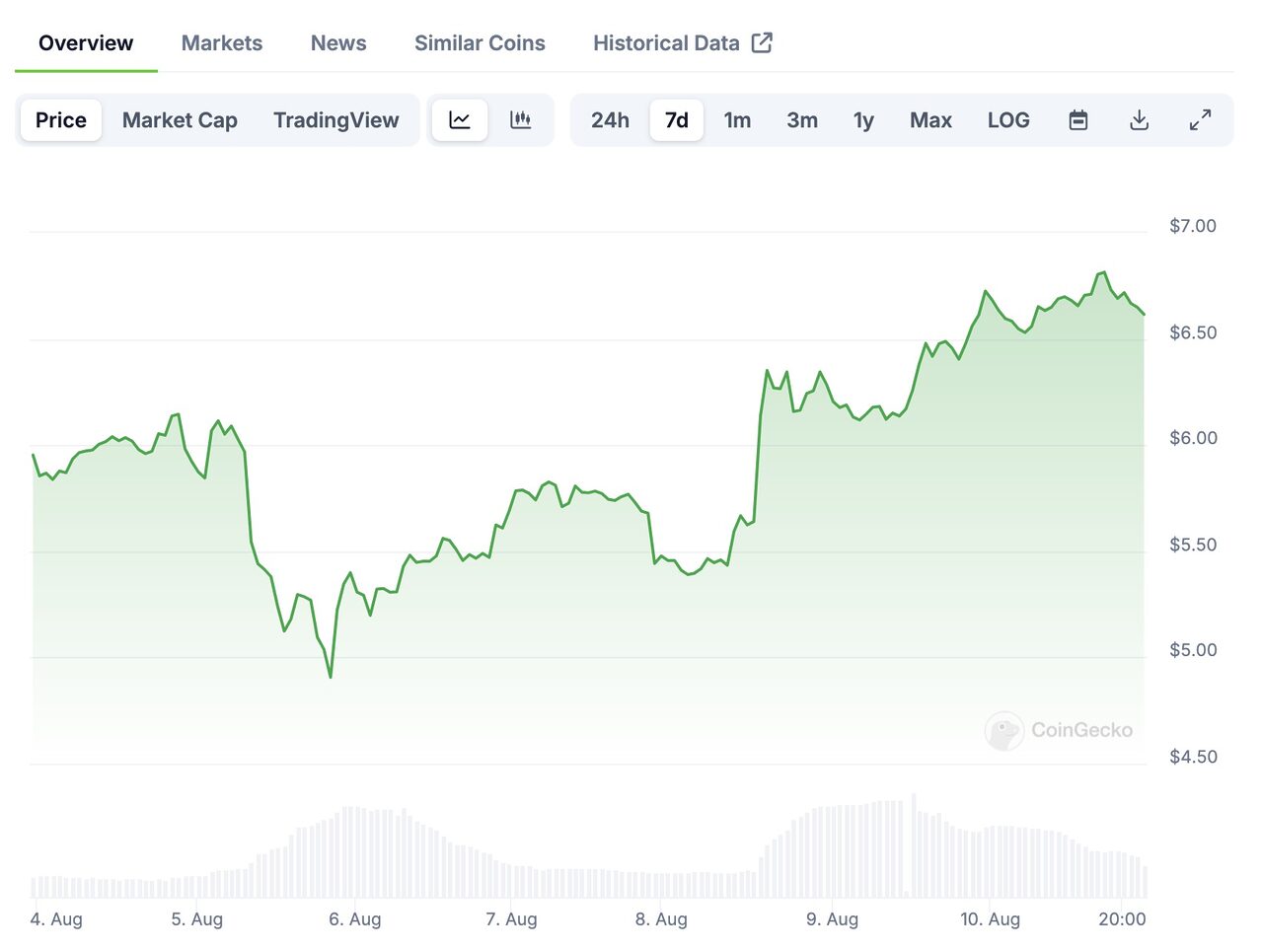Select the 3m time range
1263x952 pixels.
point(802,120)
